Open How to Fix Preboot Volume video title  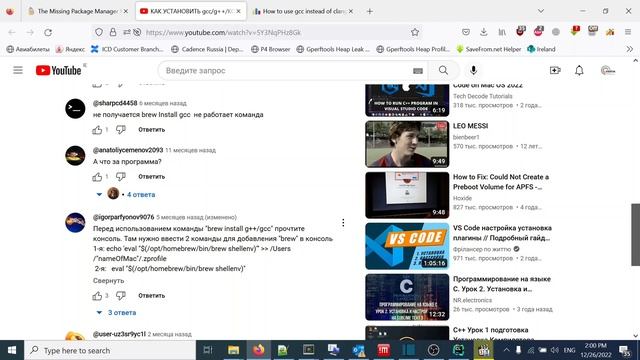[x=501, y=182]
